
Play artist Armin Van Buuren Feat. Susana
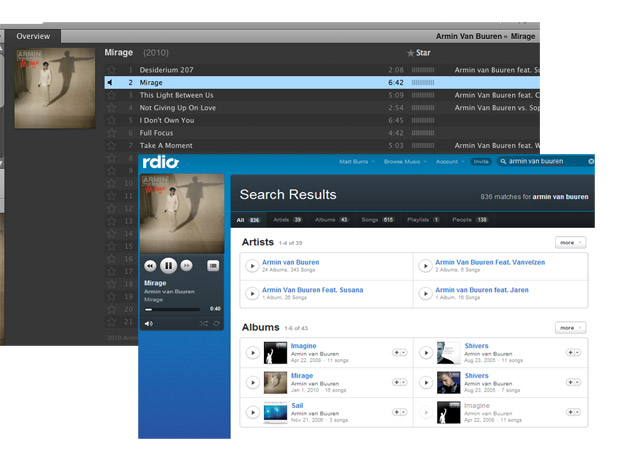tap(252, 294)
